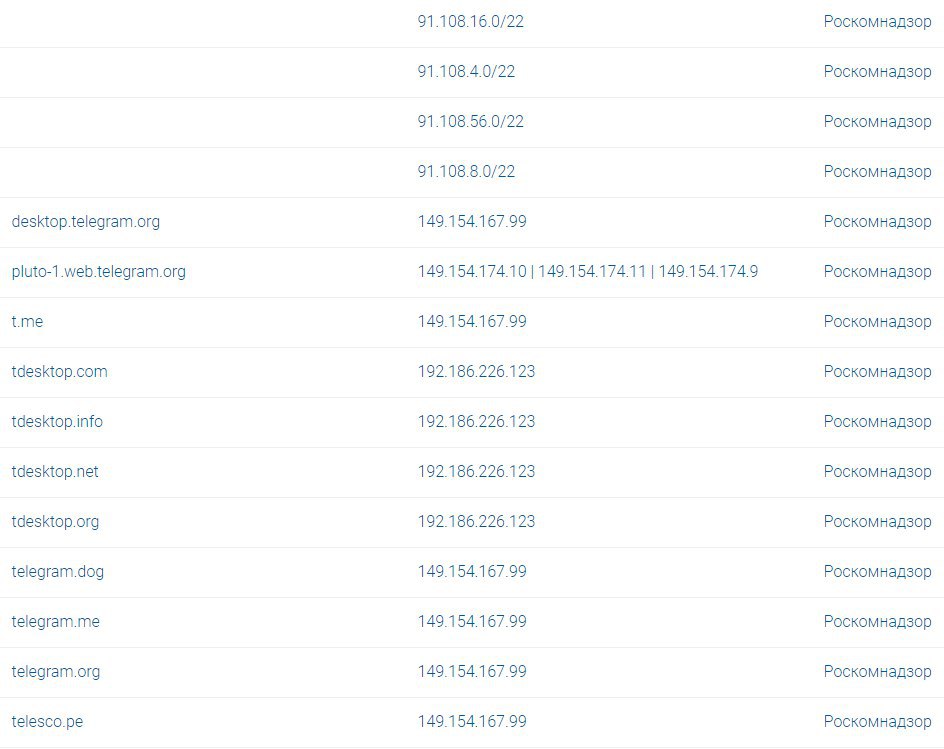The height and width of the screenshot is (749, 944).
Task: Click Роскомнадзор in the telesco.pe row
Action: (x=877, y=722)
